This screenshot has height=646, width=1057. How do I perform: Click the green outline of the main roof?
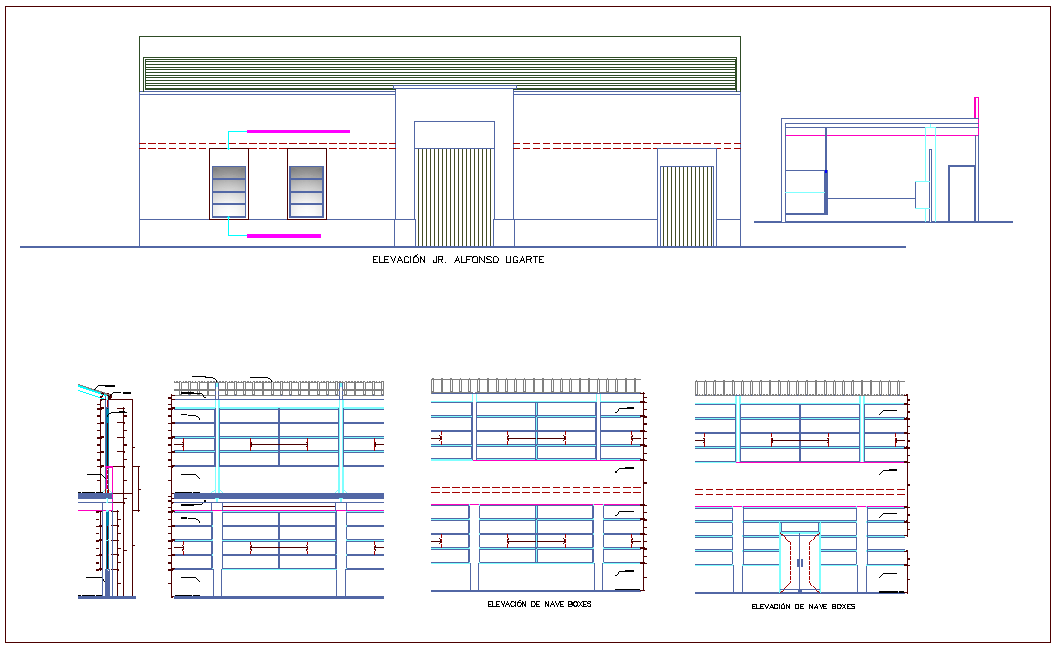(440, 37)
